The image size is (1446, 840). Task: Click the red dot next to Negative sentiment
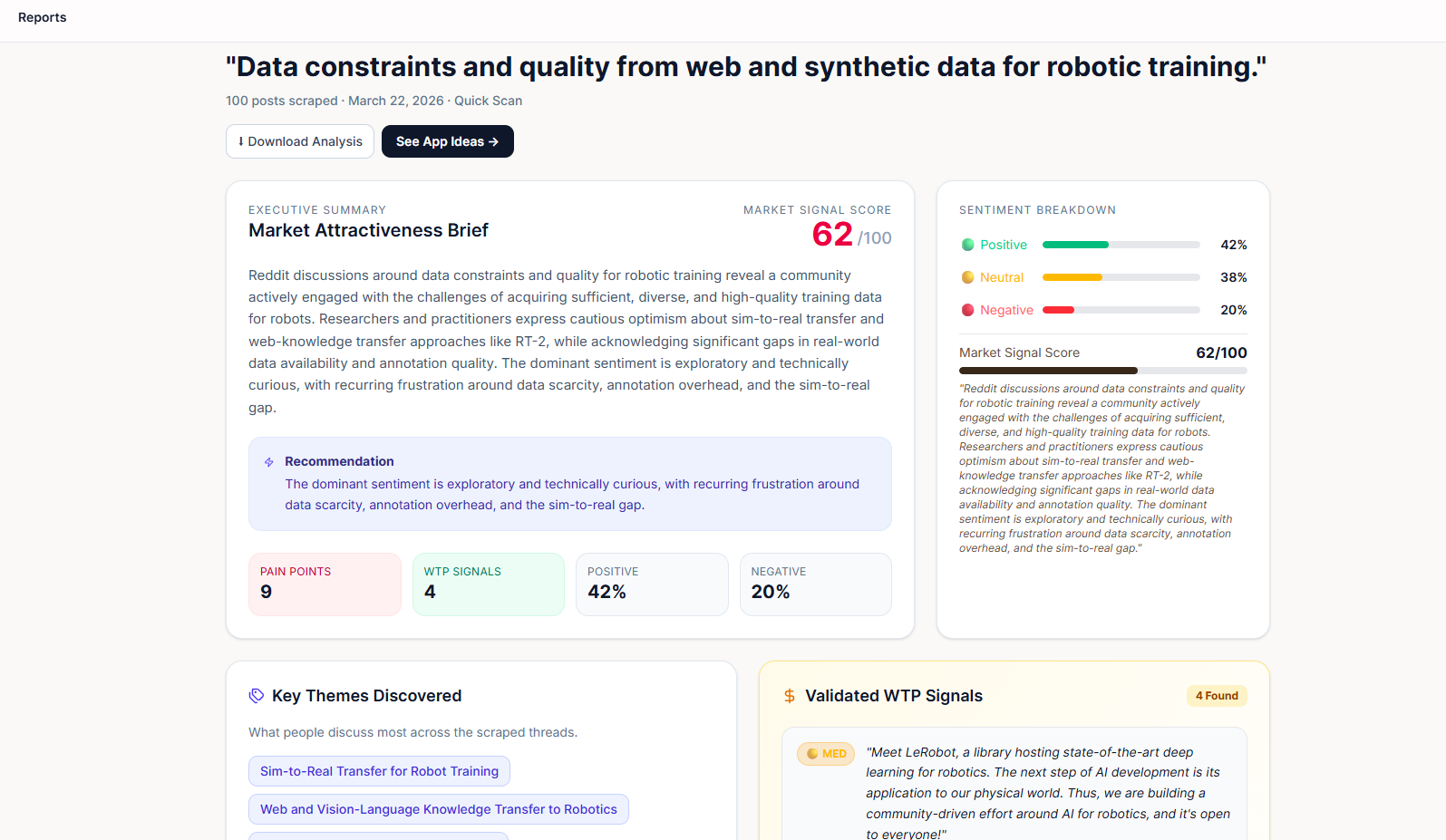pos(966,310)
